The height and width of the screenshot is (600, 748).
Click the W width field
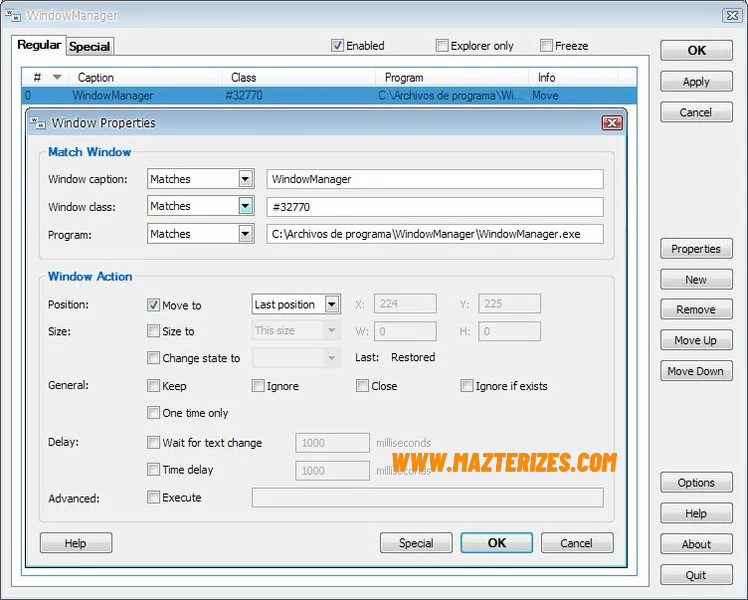(x=405, y=331)
